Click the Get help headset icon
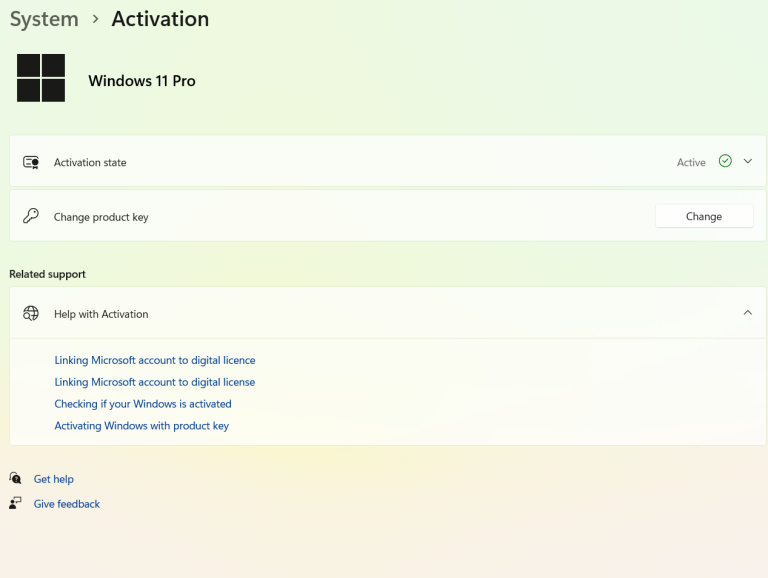This screenshot has height=578, width=768. click(15, 479)
